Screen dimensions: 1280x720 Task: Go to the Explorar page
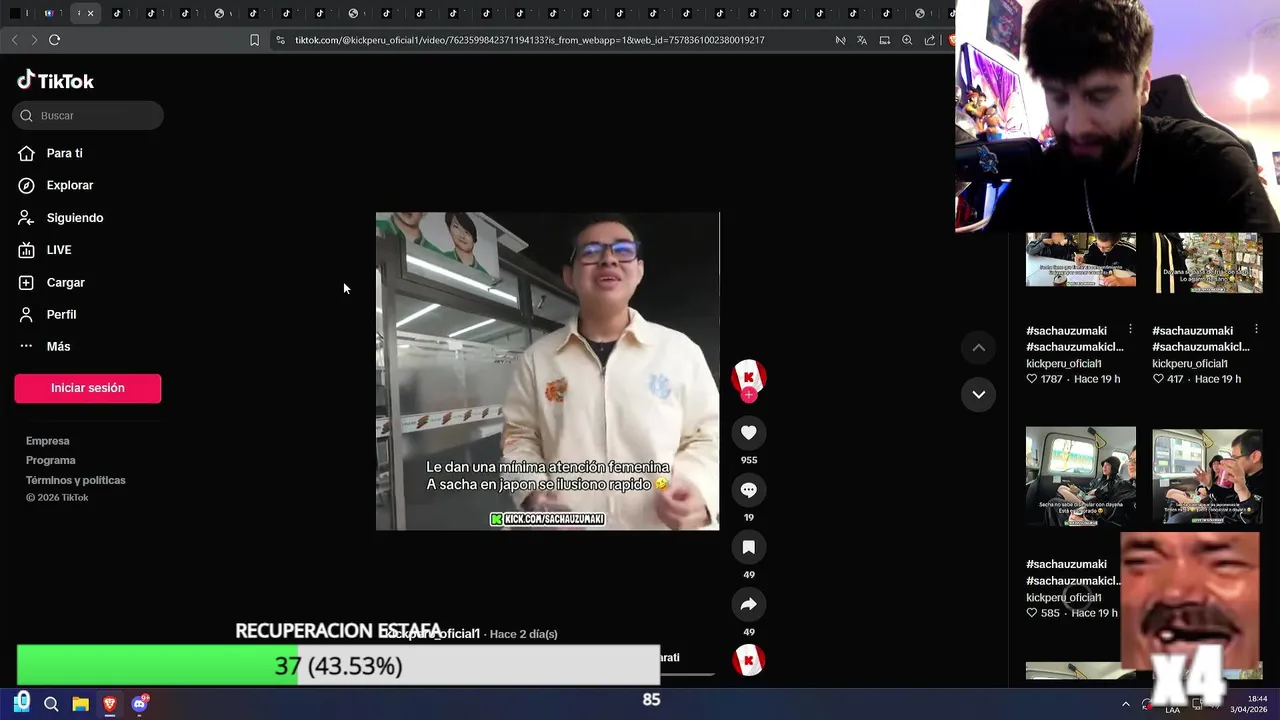click(69, 185)
